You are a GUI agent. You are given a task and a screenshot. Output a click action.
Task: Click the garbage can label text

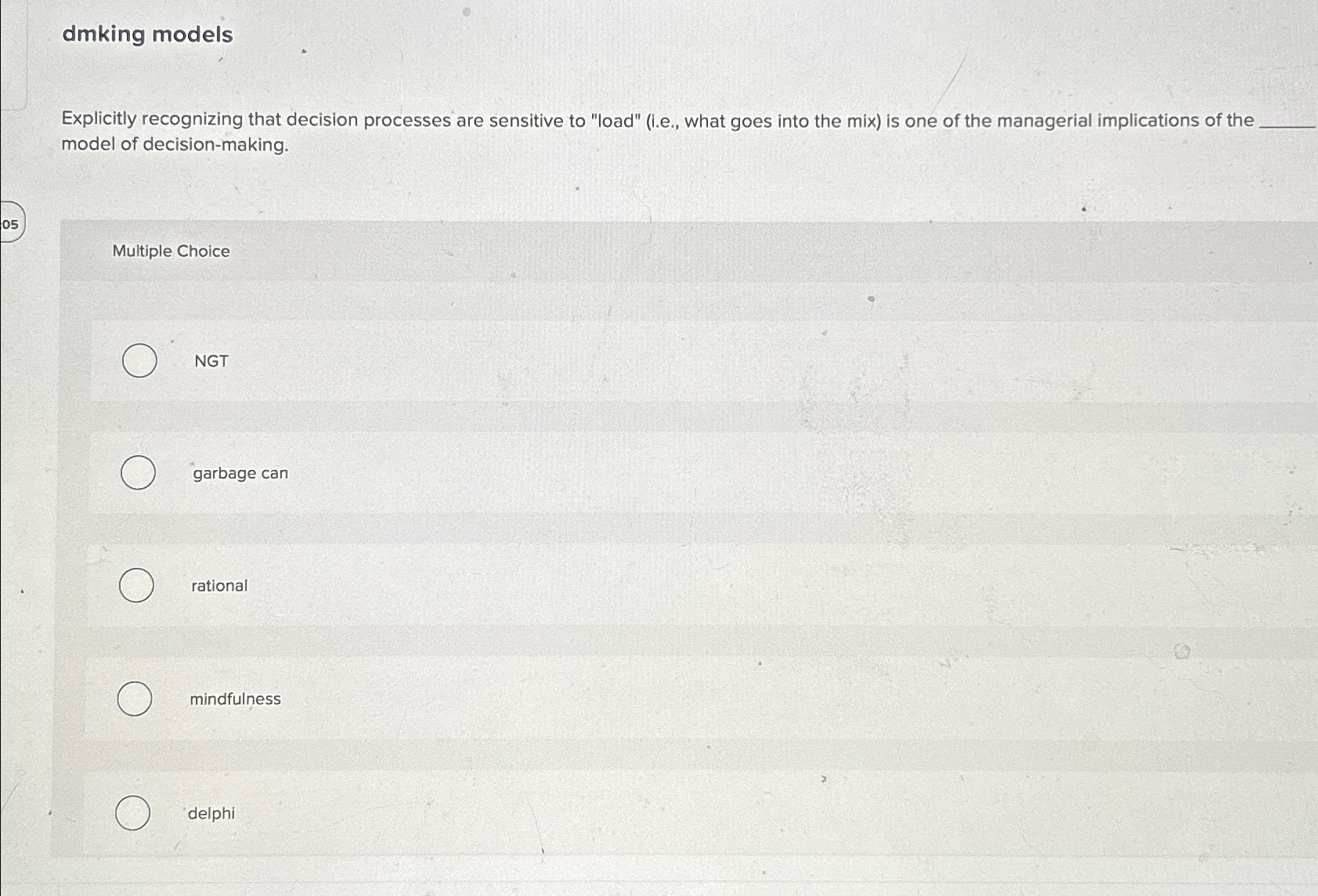tap(238, 472)
